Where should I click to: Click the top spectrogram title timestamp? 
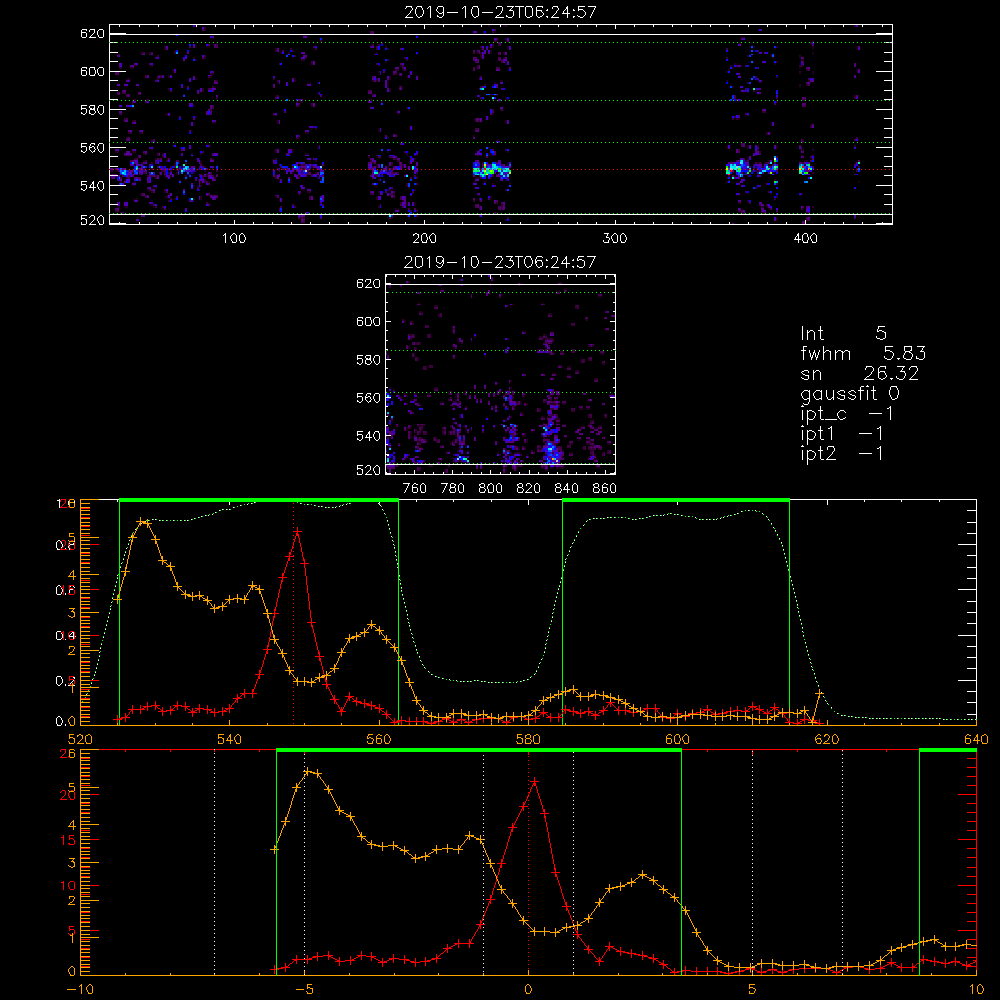(500, 11)
